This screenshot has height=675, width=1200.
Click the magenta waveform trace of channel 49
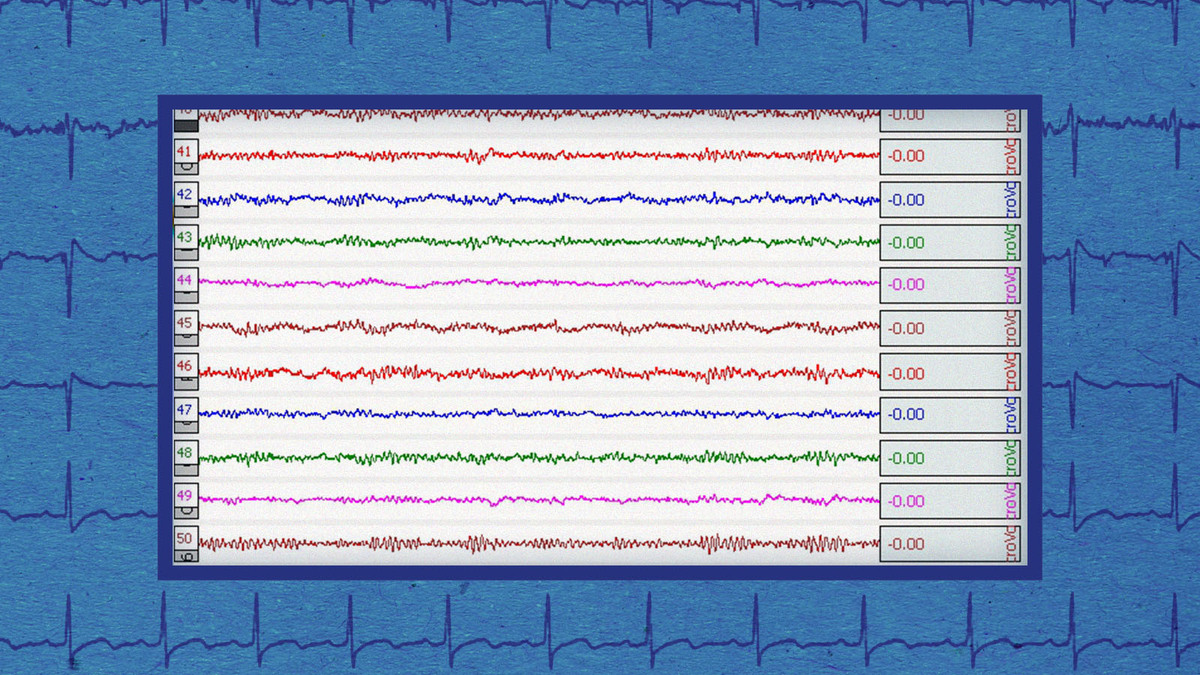click(x=540, y=499)
